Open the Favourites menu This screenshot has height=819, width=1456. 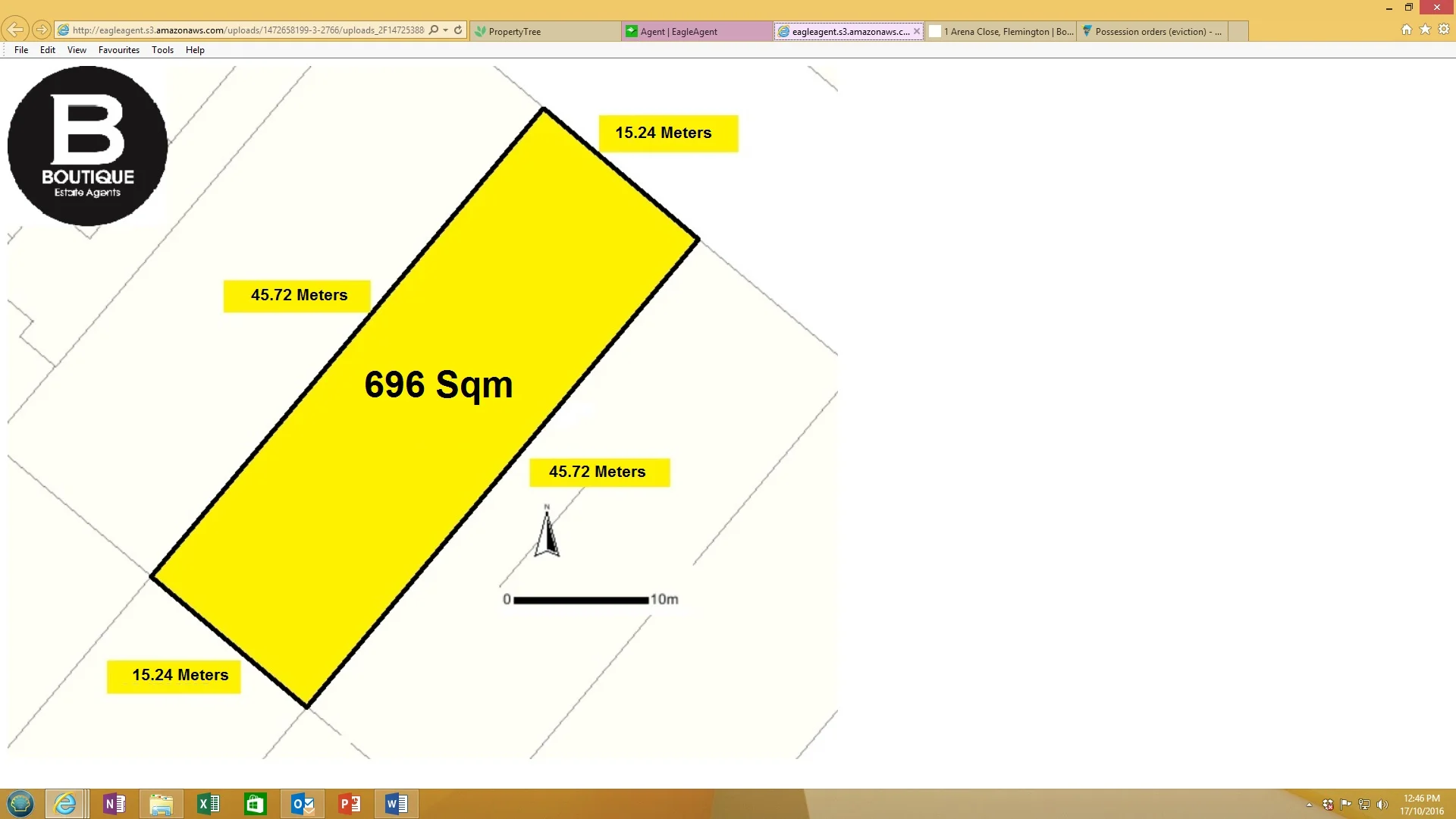[x=118, y=50]
